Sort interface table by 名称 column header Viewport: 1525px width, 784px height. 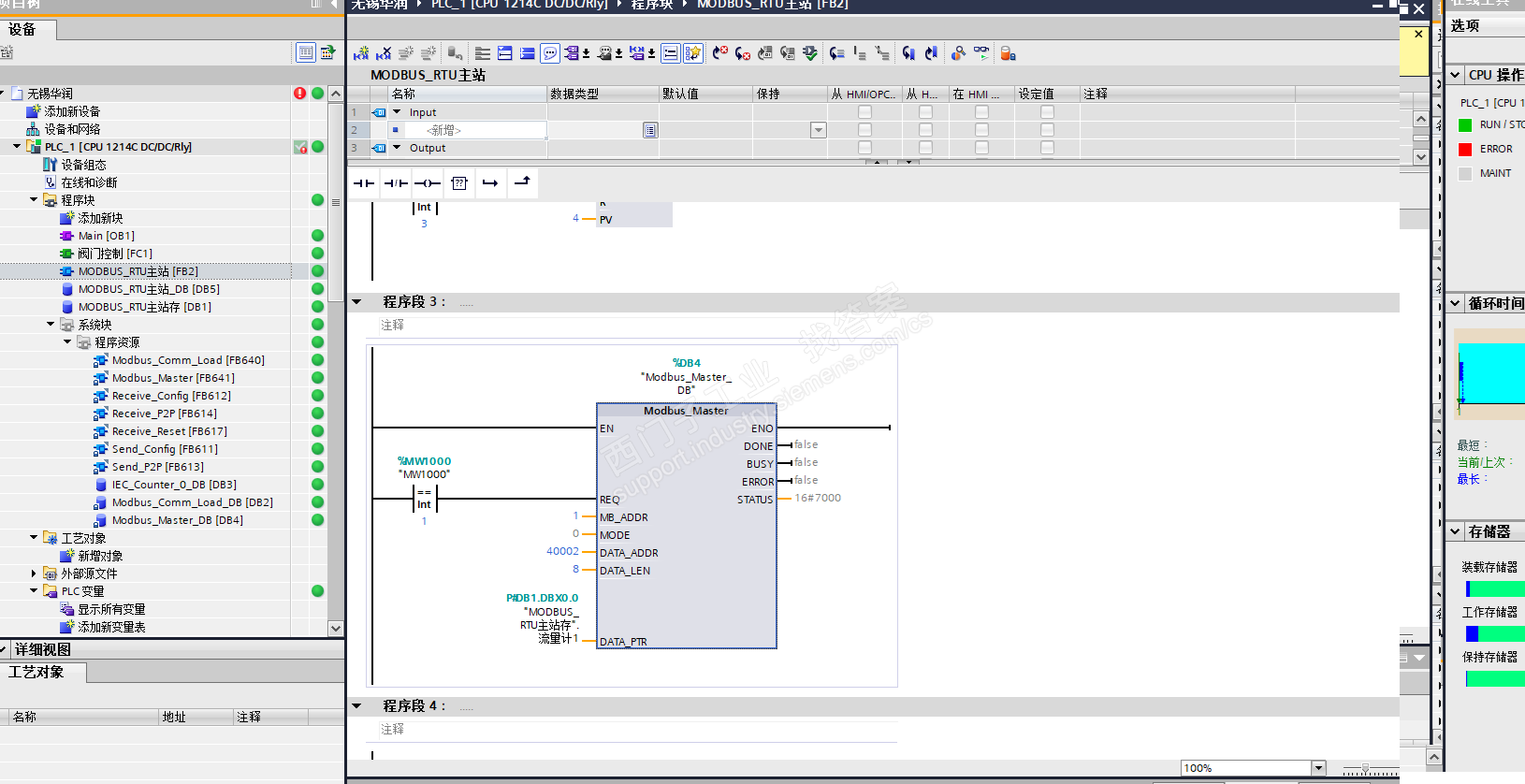tap(468, 94)
